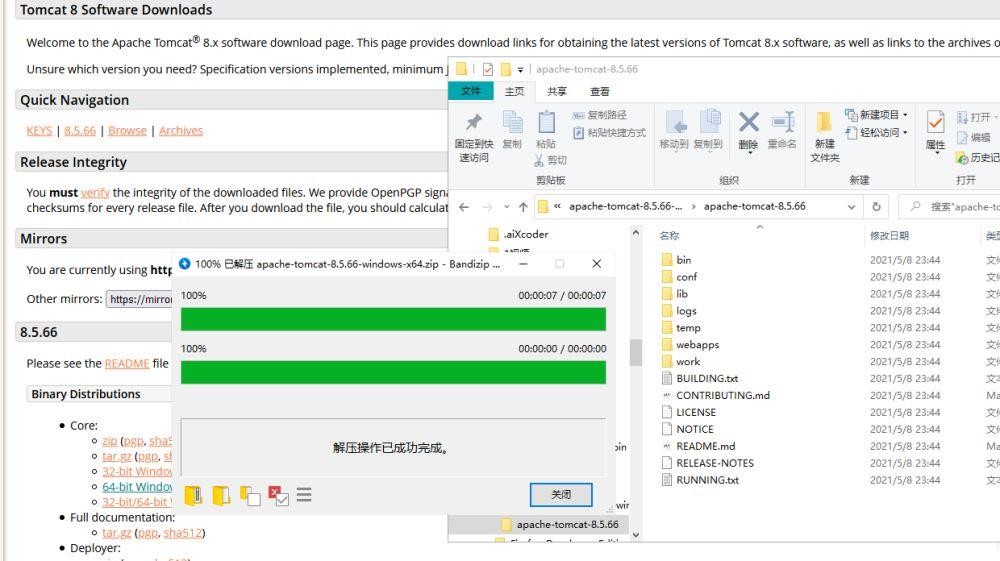Click the Cut (剪切) scissors icon
This screenshot has height=561, width=1000.
point(541,160)
